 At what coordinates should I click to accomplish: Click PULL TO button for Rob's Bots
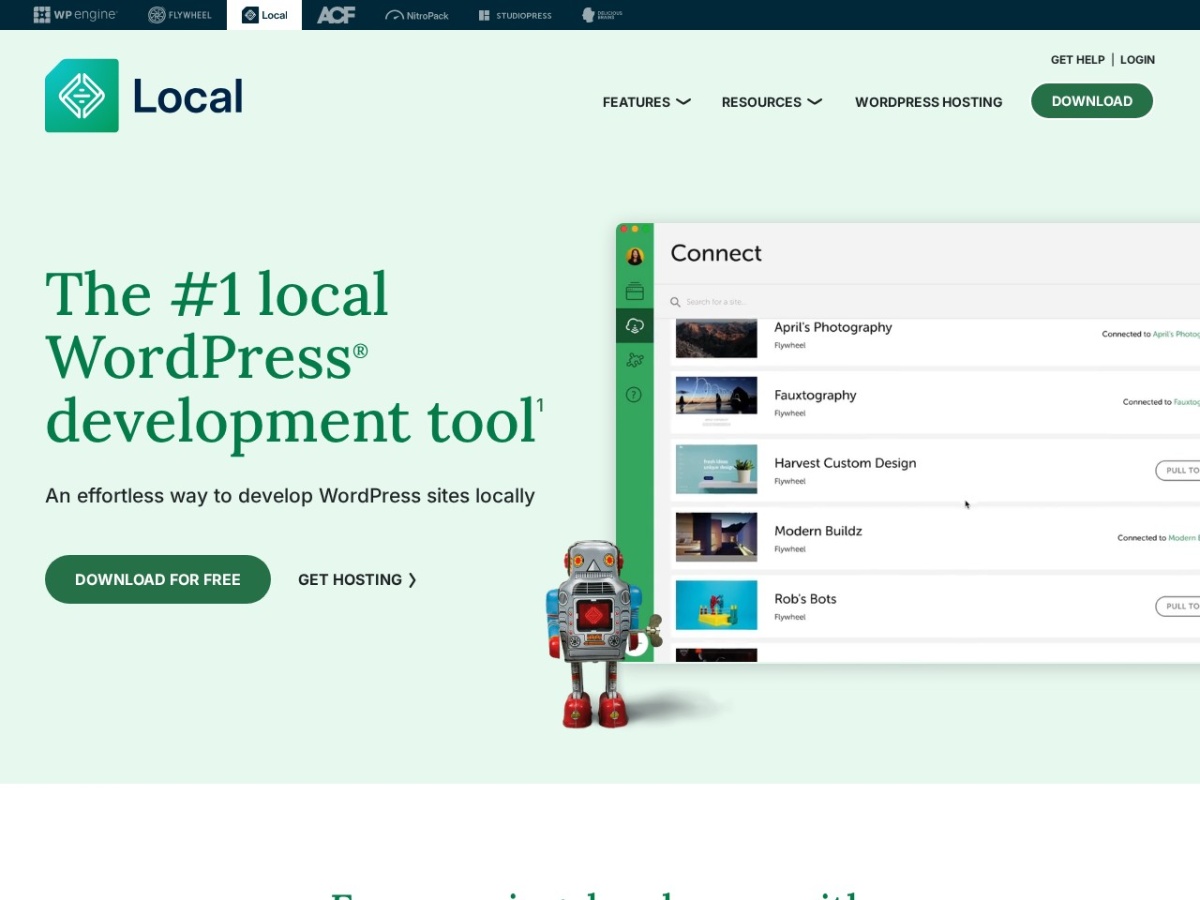point(1178,606)
